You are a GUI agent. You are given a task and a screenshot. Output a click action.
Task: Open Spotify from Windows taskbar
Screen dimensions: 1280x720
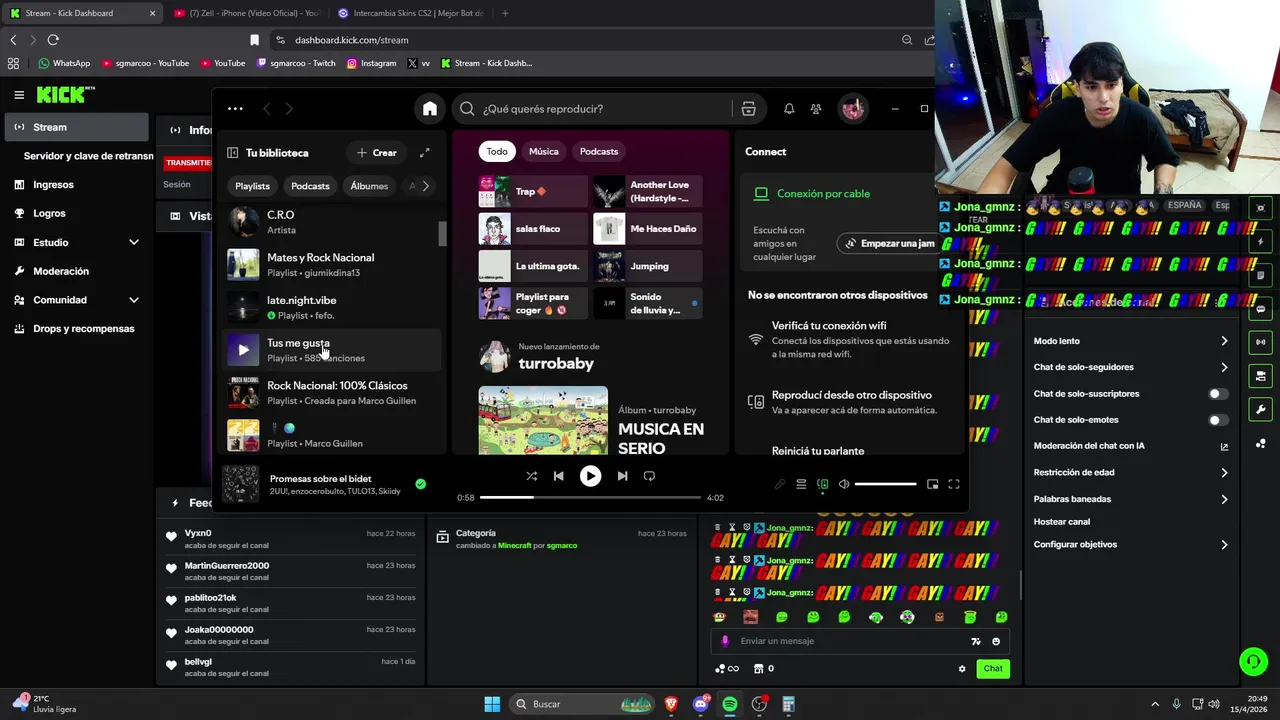click(x=730, y=704)
